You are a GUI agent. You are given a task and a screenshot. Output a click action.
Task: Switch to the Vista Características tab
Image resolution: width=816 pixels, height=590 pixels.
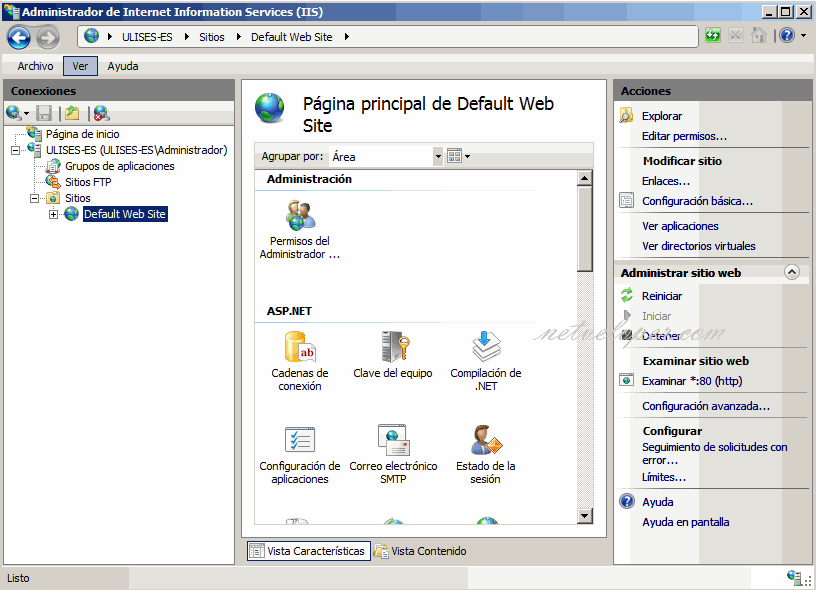309,551
